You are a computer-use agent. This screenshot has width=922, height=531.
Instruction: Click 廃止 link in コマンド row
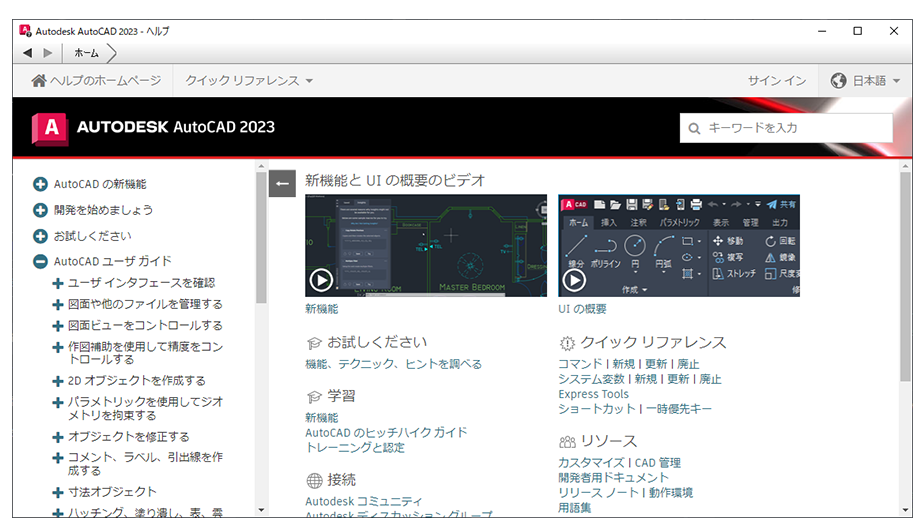(x=688, y=364)
